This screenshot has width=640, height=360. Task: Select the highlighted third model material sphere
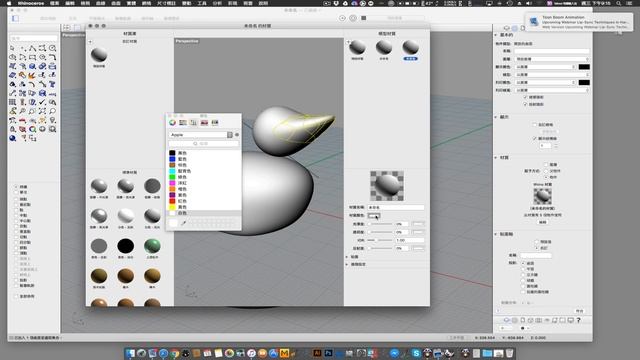coord(411,47)
